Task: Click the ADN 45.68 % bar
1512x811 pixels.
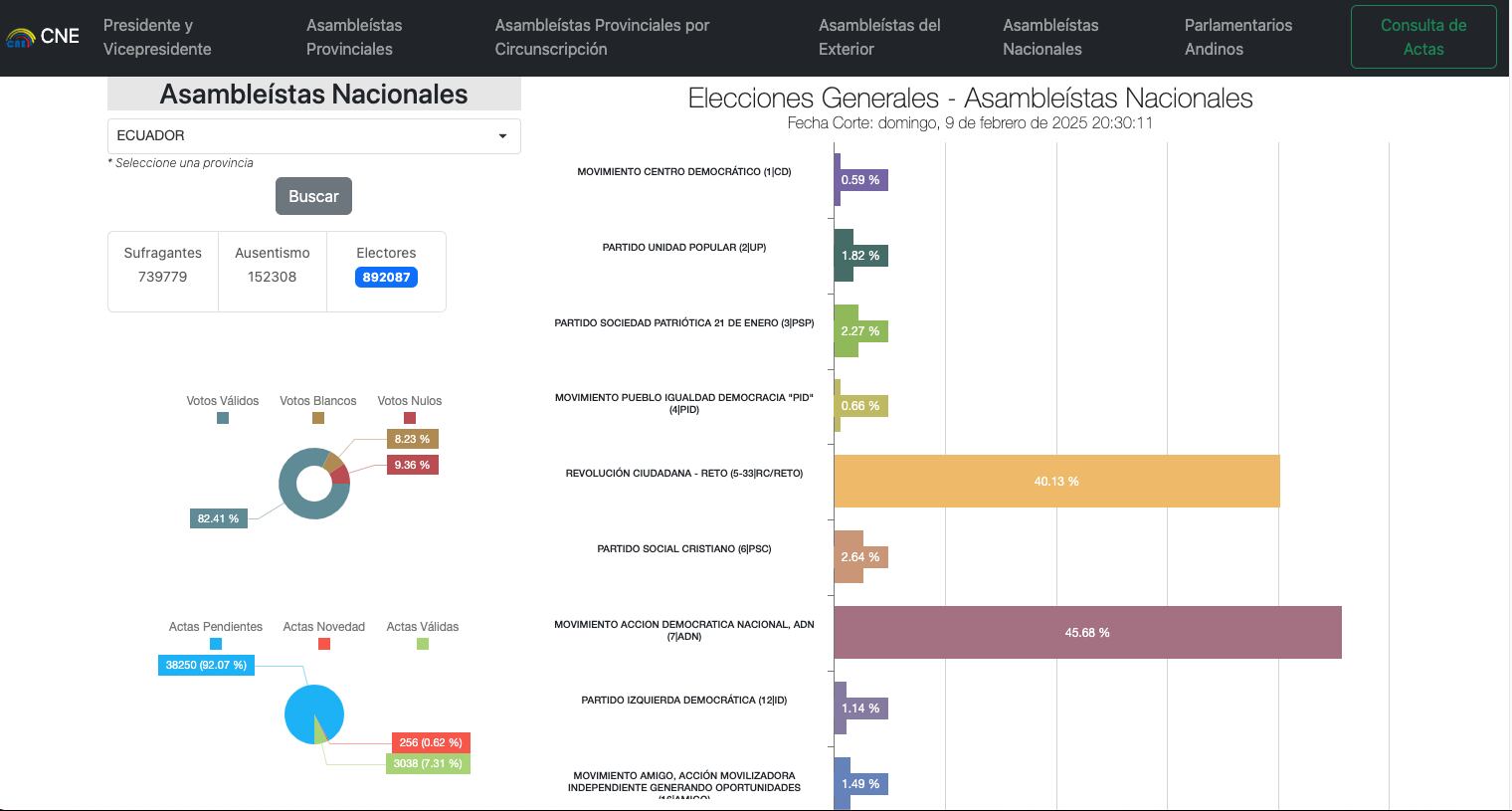Action: coord(1087,633)
